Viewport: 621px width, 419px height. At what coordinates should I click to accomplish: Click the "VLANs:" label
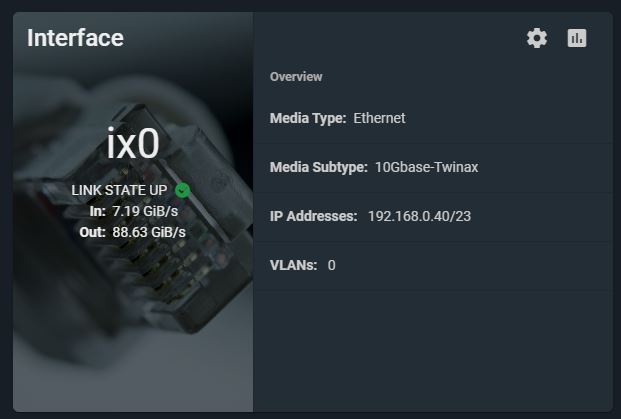293,265
